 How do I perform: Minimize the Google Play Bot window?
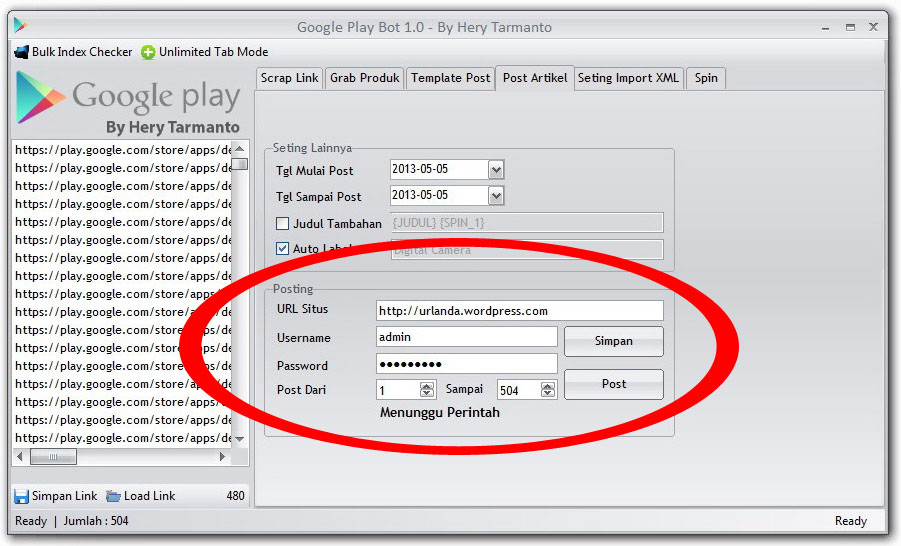pos(826,27)
